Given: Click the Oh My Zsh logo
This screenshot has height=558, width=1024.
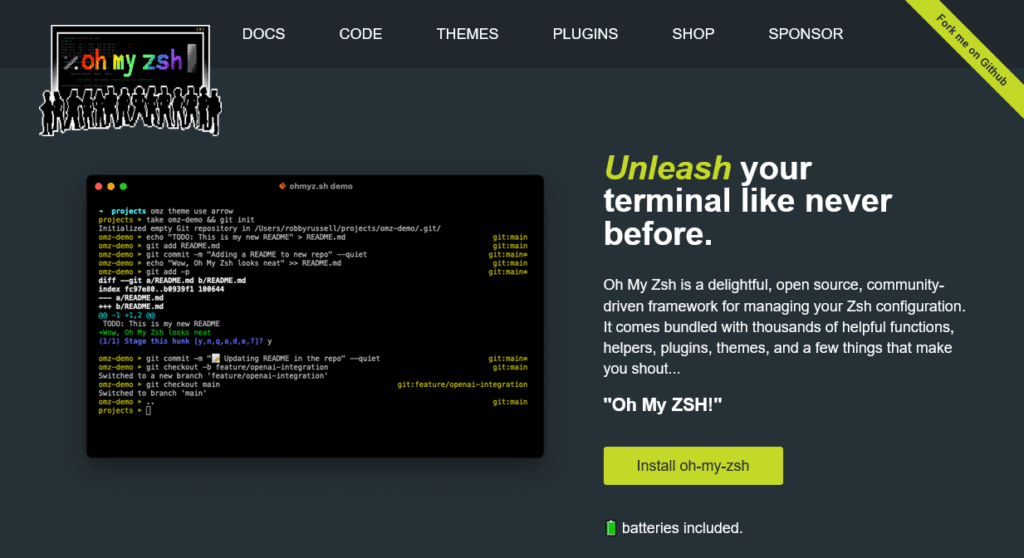Looking at the screenshot, I should pos(131,80).
